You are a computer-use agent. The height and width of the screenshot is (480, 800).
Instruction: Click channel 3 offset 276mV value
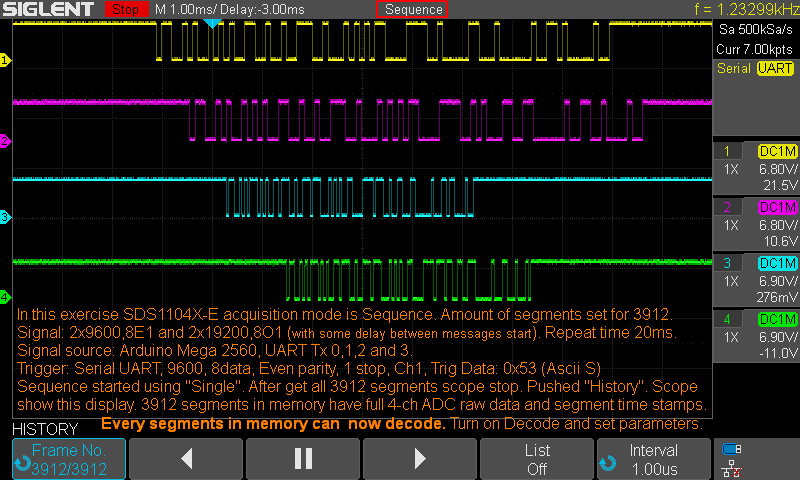click(x=777, y=297)
